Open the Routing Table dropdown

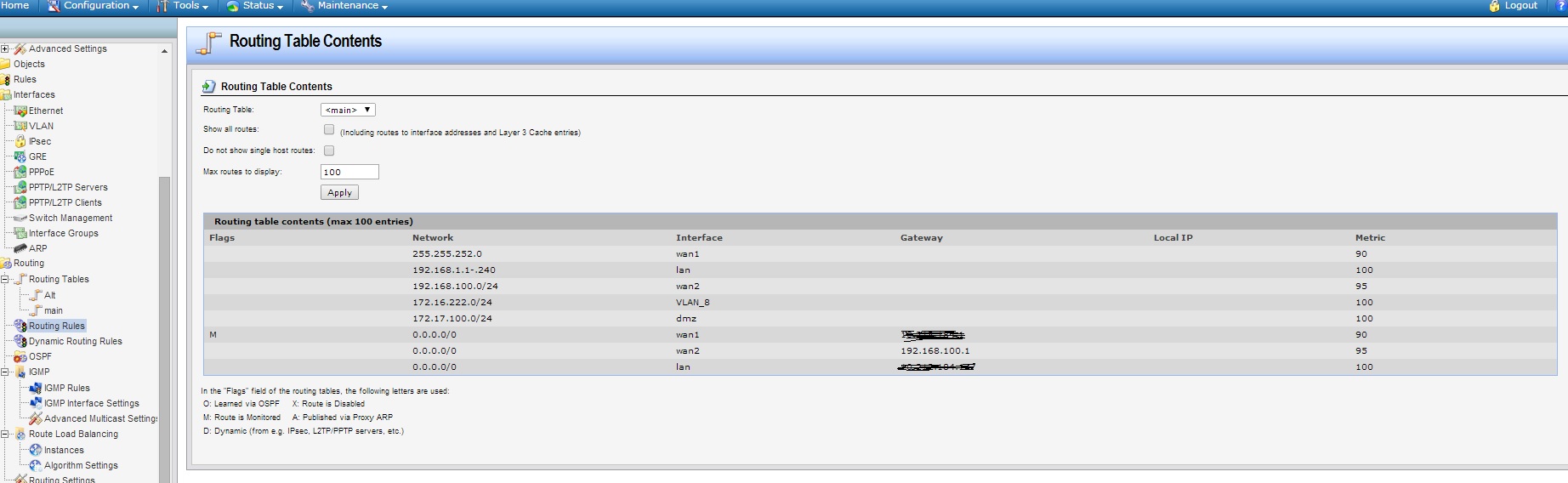point(348,110)
